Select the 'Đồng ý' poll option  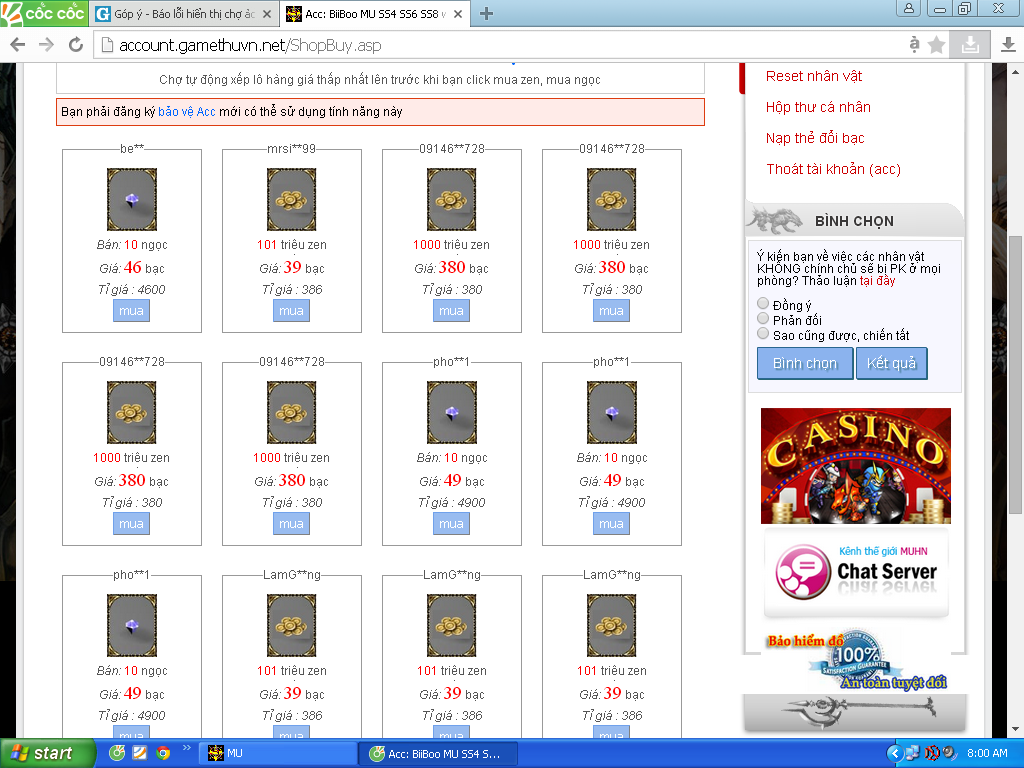point(763,303)
